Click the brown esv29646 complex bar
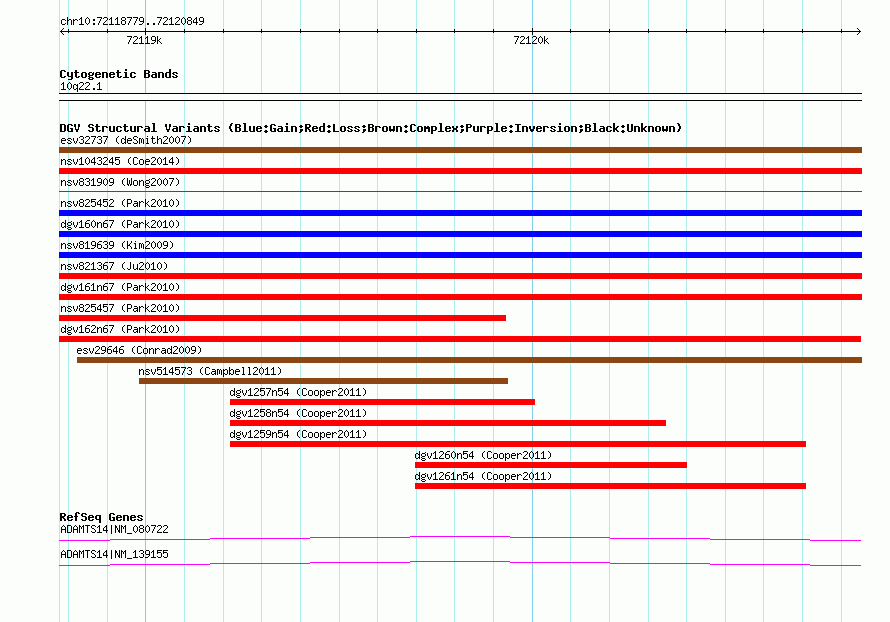 click(469, 360)
